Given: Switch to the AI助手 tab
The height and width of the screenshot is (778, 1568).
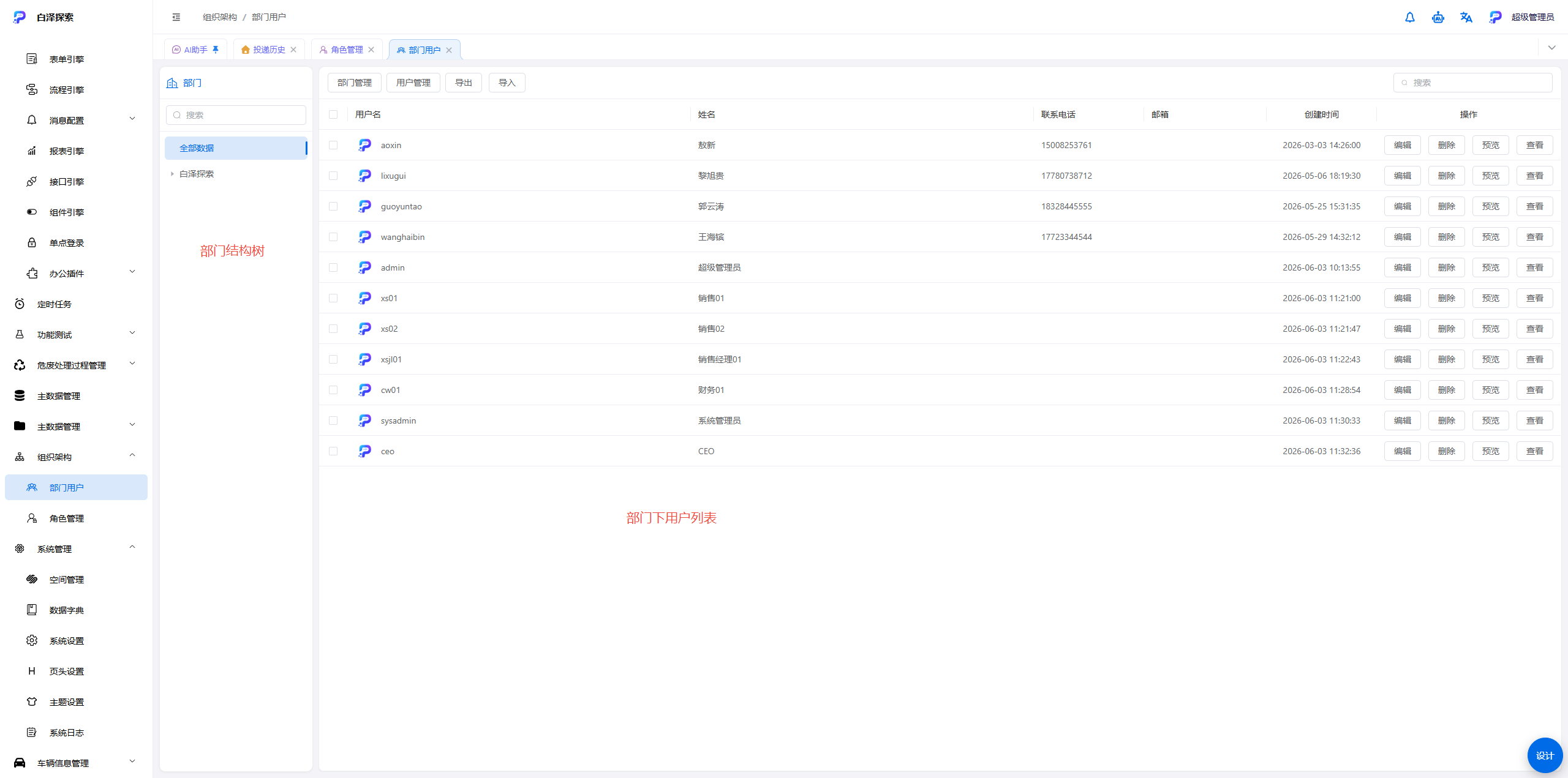Looking at the screenshot, I should point(195,50).
